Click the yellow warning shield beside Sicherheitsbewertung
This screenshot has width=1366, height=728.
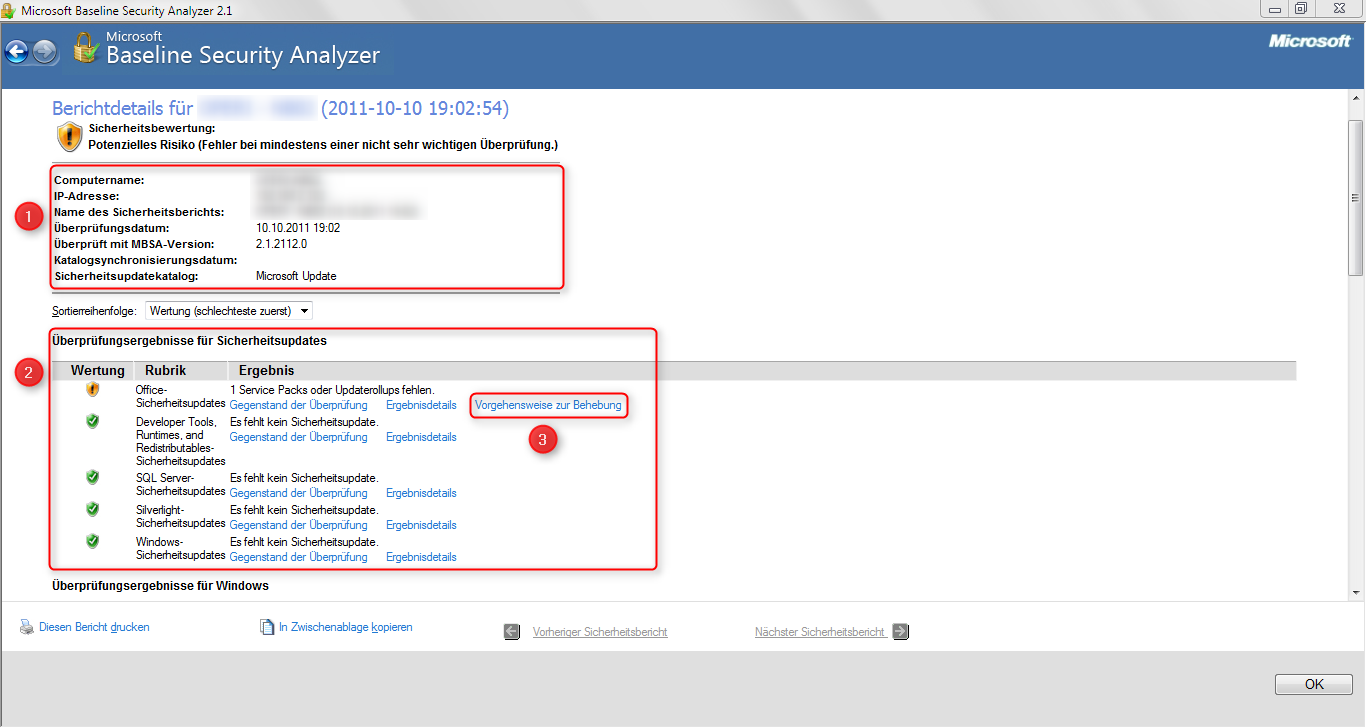[x=68, y=136]
